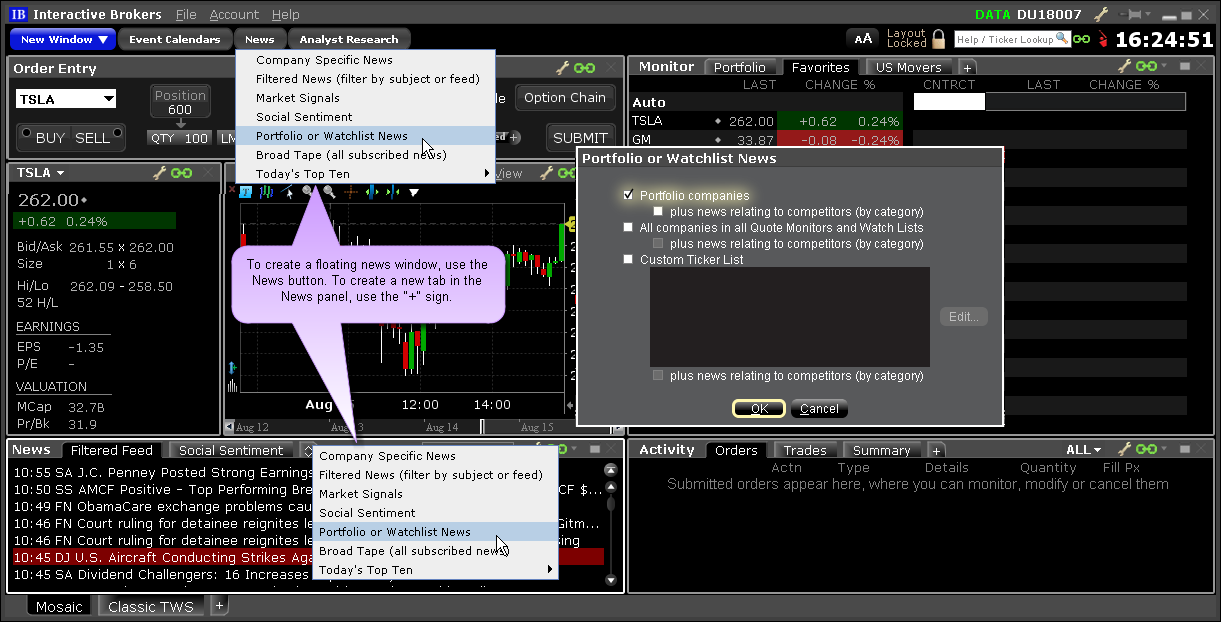
Task: Expand Today's Top Ten submenu in upper menu
Action: click(x=488, y=174)
